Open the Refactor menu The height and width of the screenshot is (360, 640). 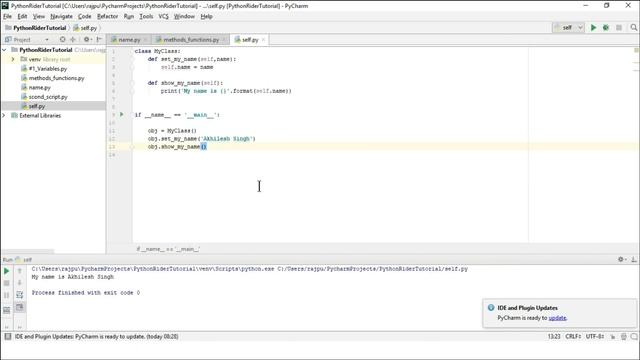pos(107,16)
